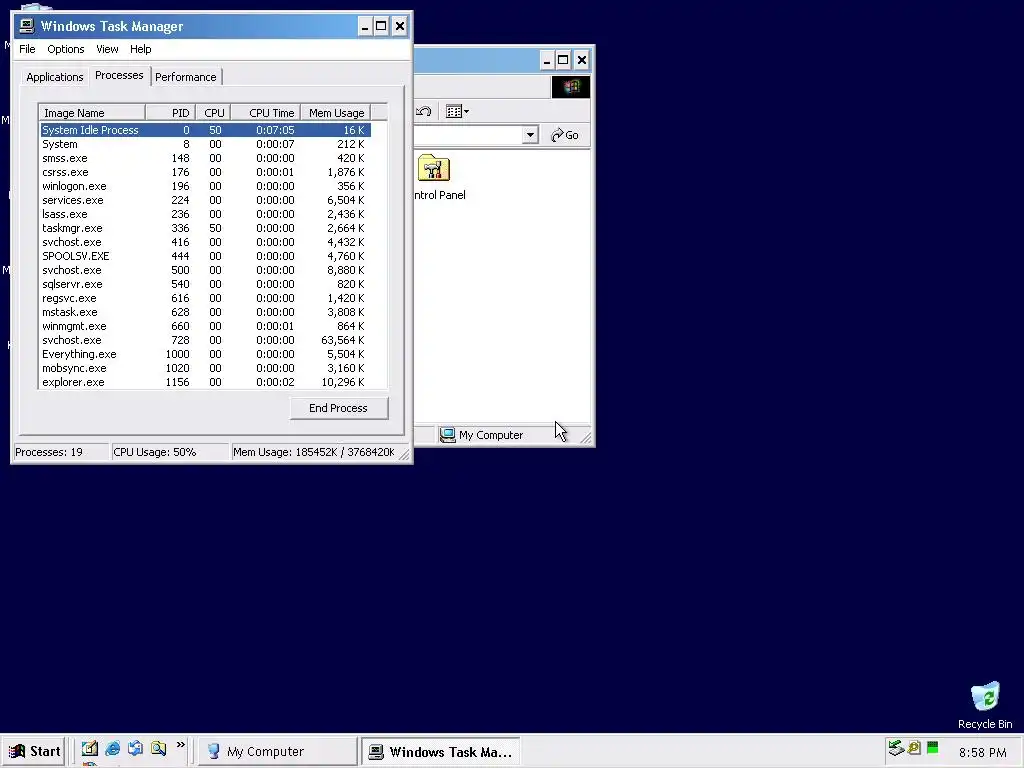The height and width of the screenshot is (768, 1024).
Task: Click the Undo icon in My Computer toolbar
Action: [423, 112]
